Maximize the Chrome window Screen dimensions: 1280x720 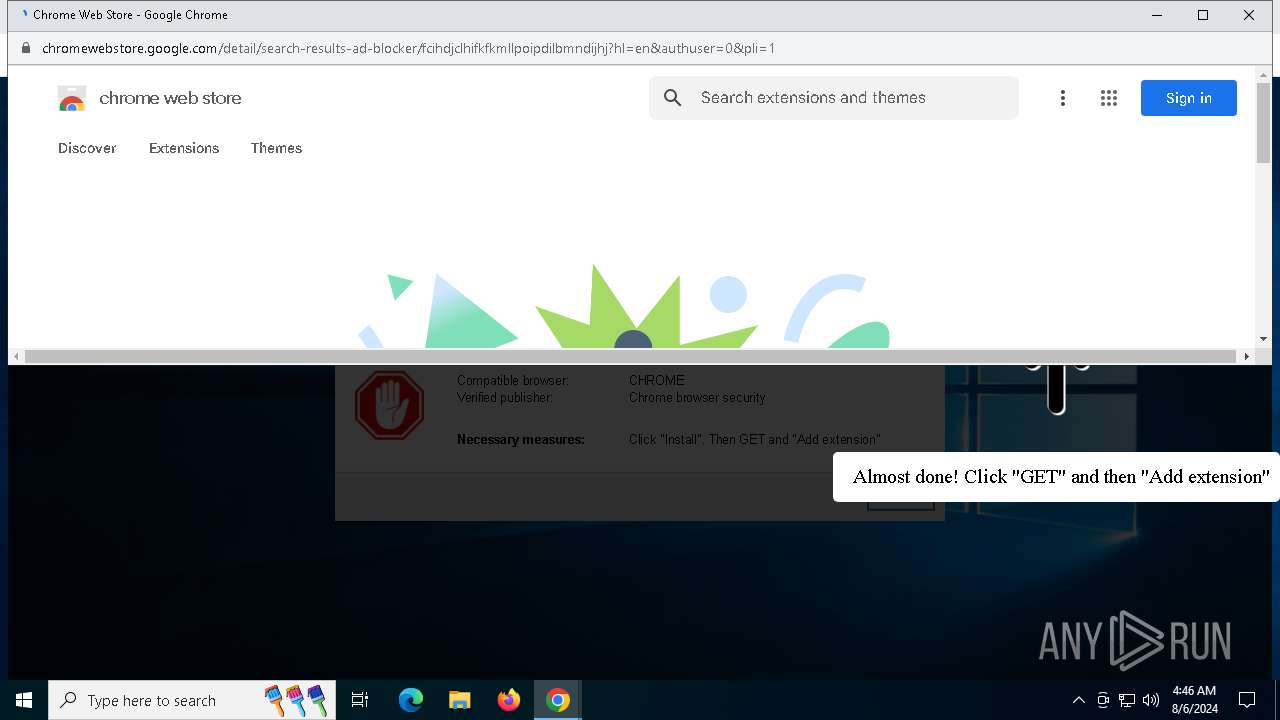pyautogui.click(x=1203, y=15)
